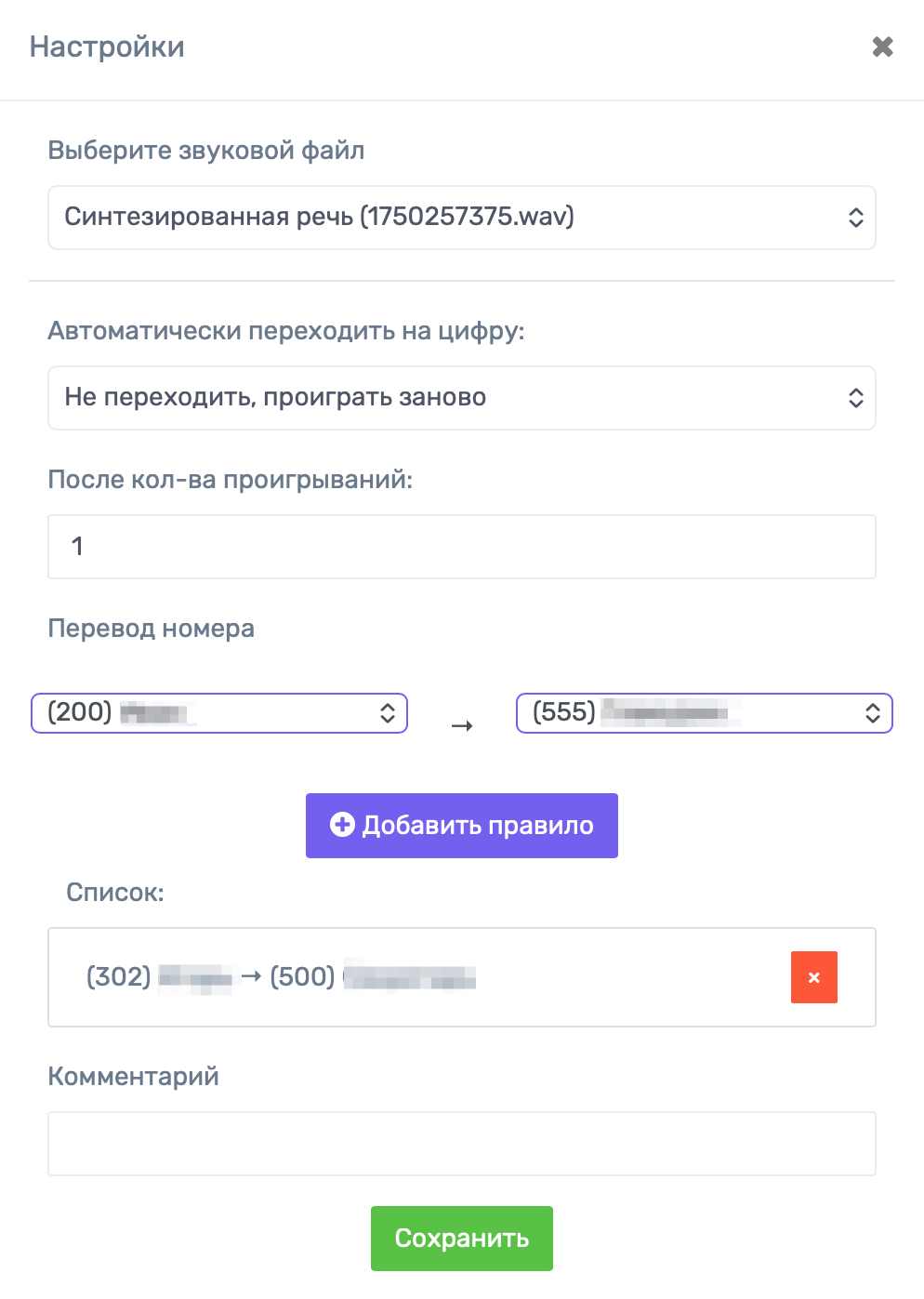
Task: Expand the "Не переходить, проиграть заново" dropdown
Action: click(461, 398)
